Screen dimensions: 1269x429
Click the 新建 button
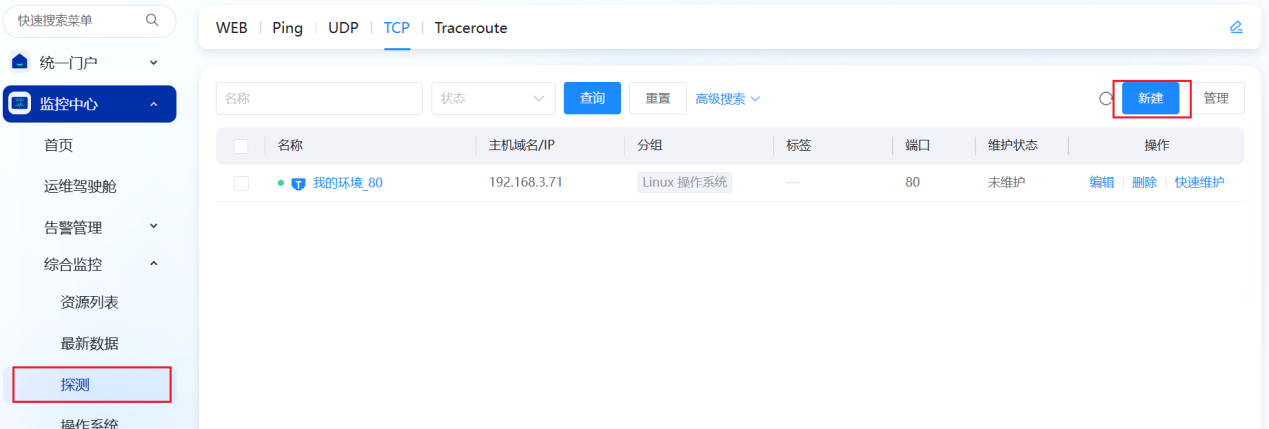(1150, 98)
